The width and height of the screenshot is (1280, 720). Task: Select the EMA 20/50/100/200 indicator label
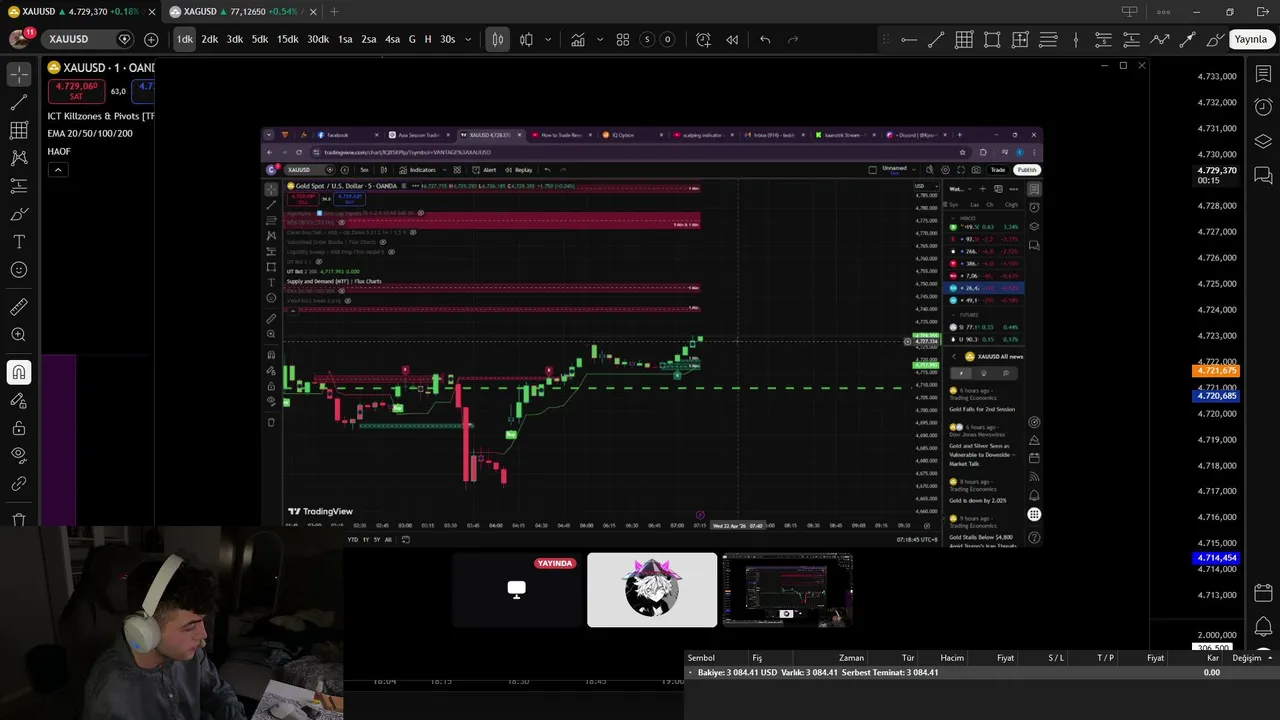click(x=90, y=133)
